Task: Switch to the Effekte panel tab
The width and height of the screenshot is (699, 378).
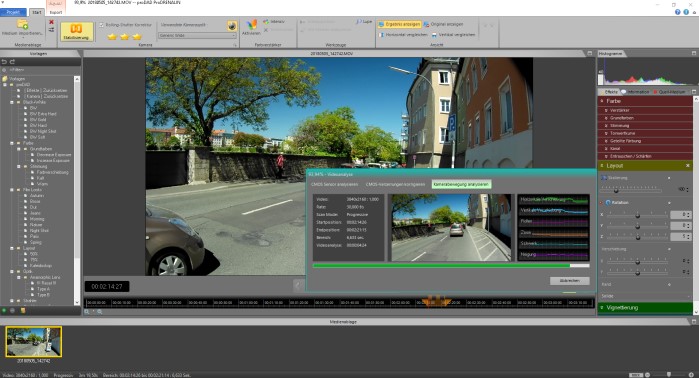Action: pyautogui.click(x=611, y=92)
